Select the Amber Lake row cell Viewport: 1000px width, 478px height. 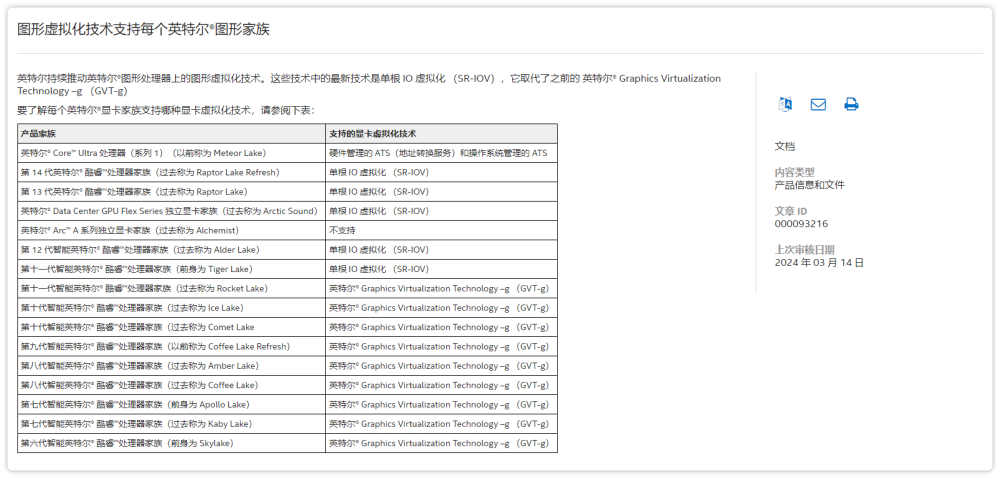point(172,366)
